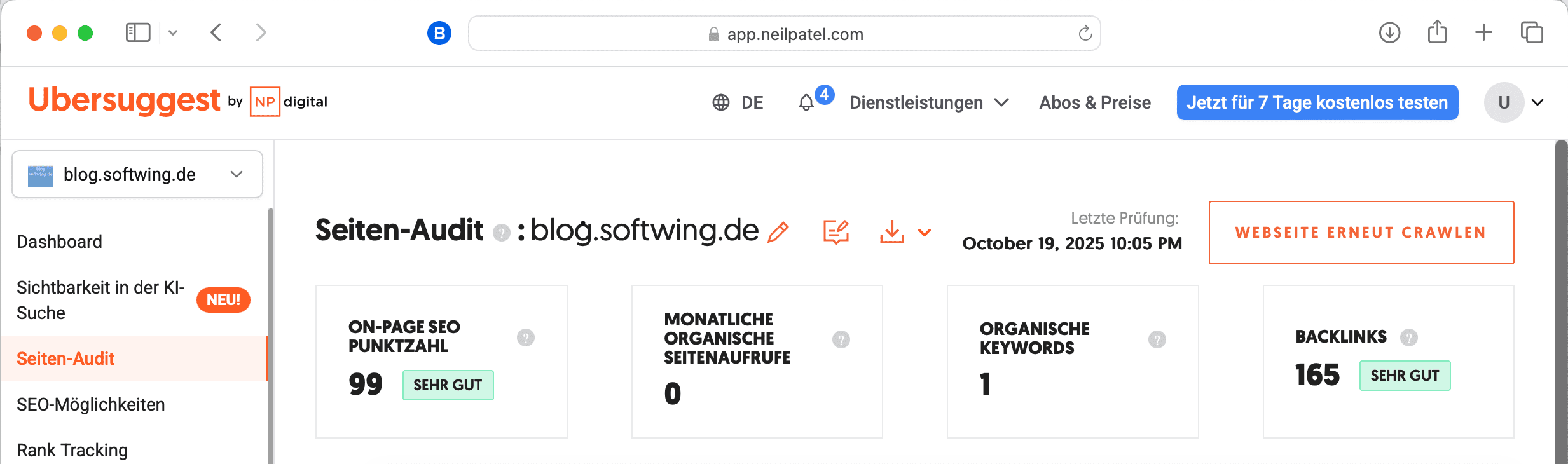The width and height of the screenshot is (1568, 464).
Task: Click the Safari page reload icon
Action: [x=1085, y=33]
